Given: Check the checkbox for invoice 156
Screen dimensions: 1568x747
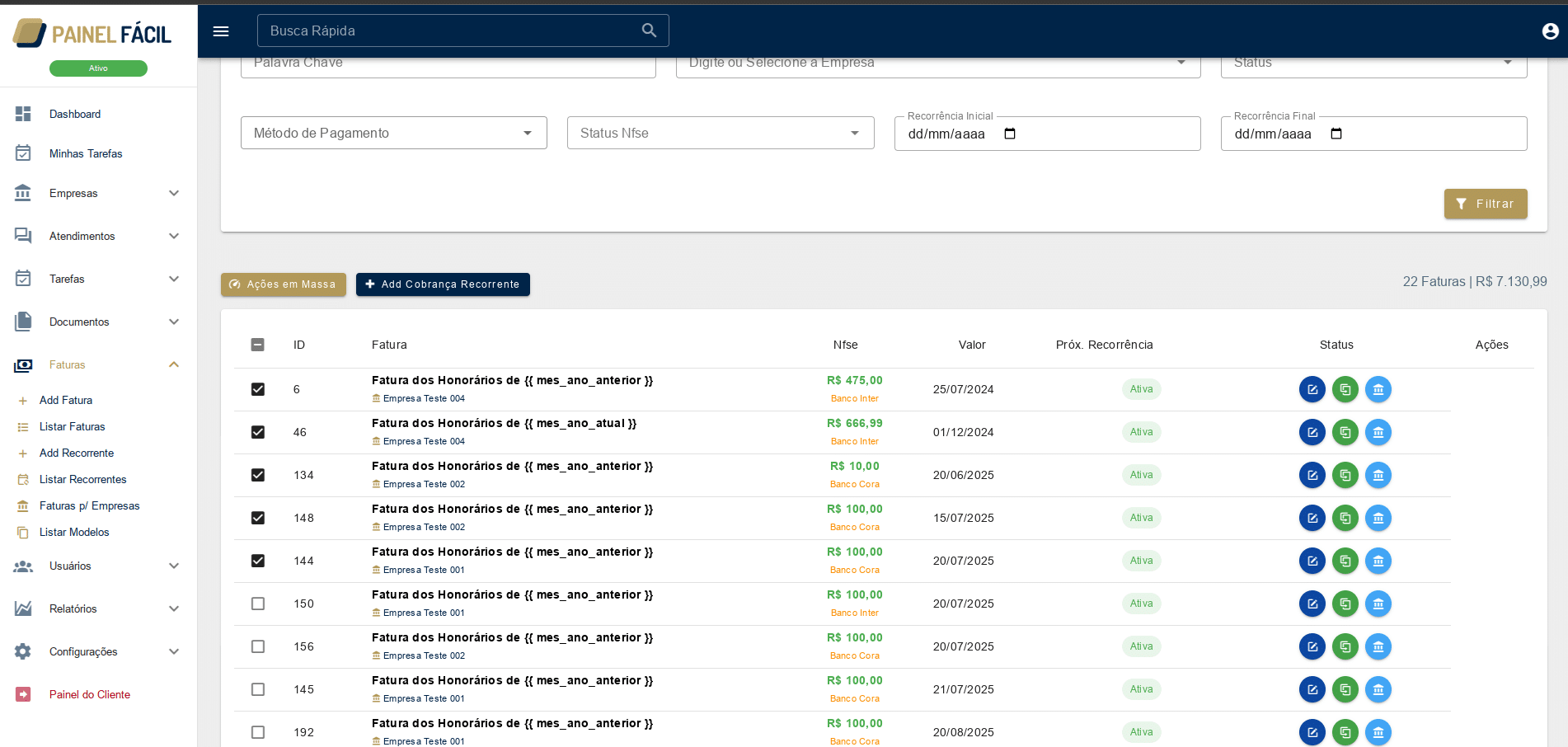Looking at the screenshot, I should 258,646.
